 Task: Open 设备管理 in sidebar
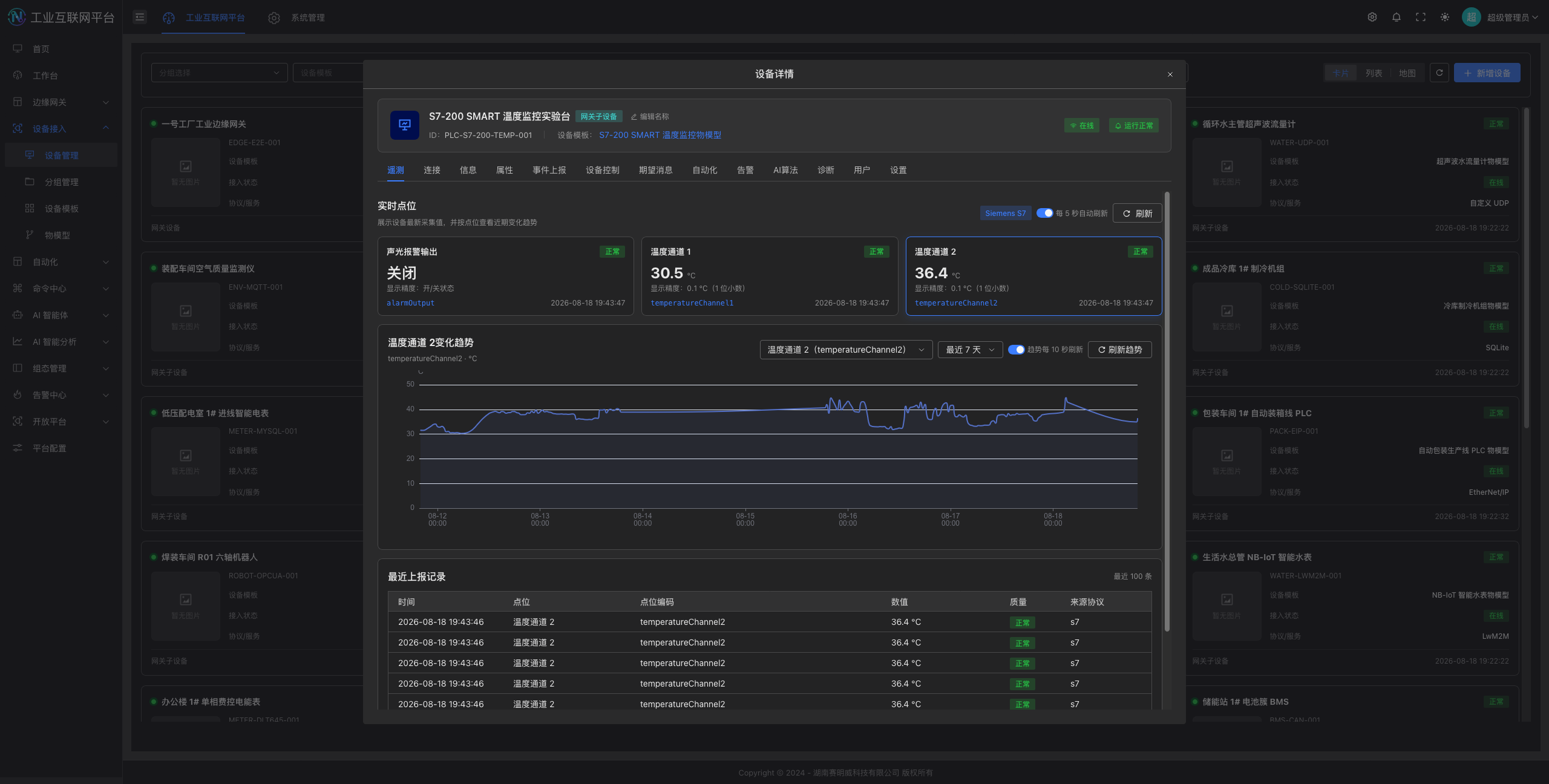pyautogui.click(x=61, y=155)
